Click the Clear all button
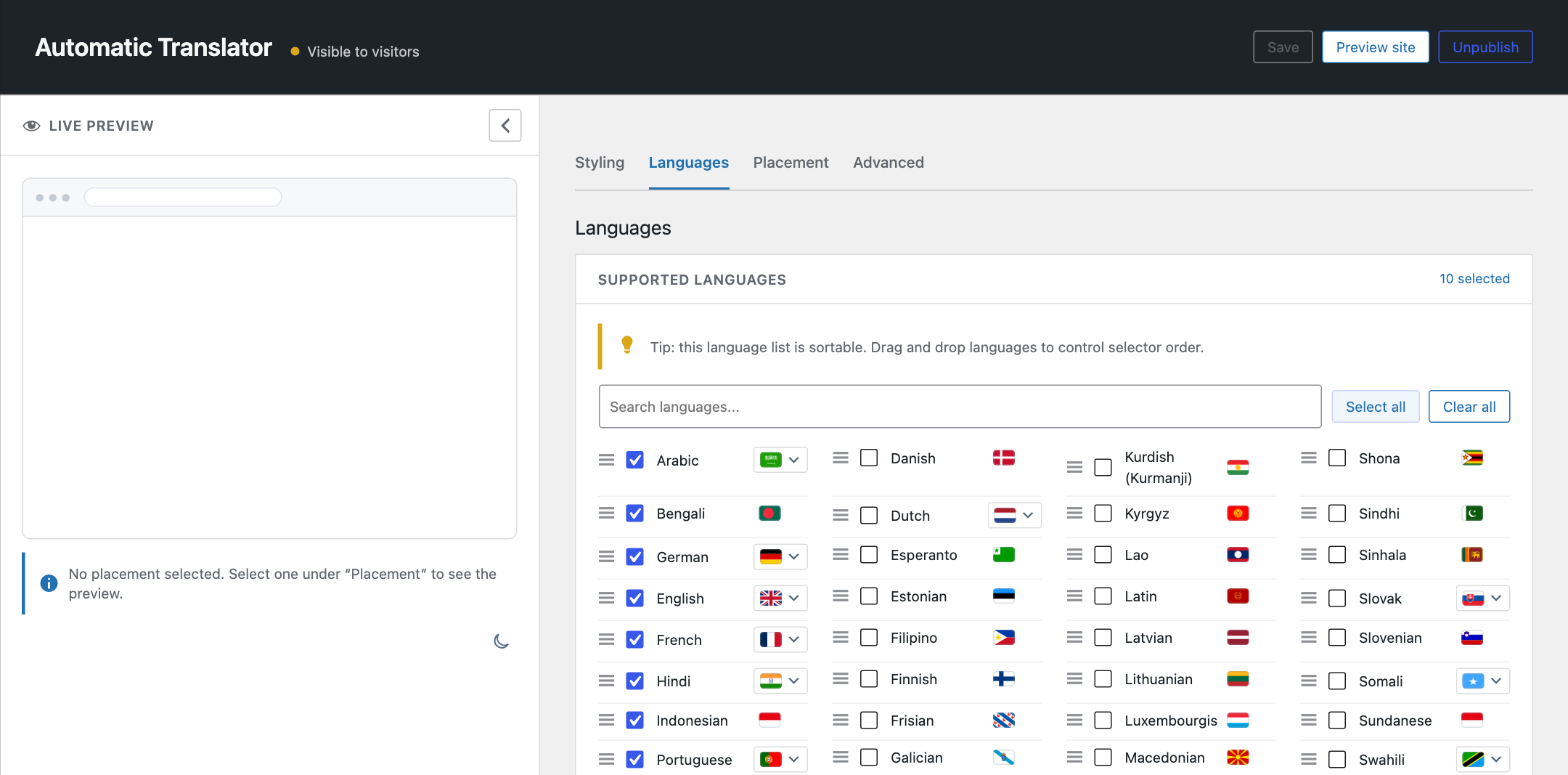 pos(1469,407)
